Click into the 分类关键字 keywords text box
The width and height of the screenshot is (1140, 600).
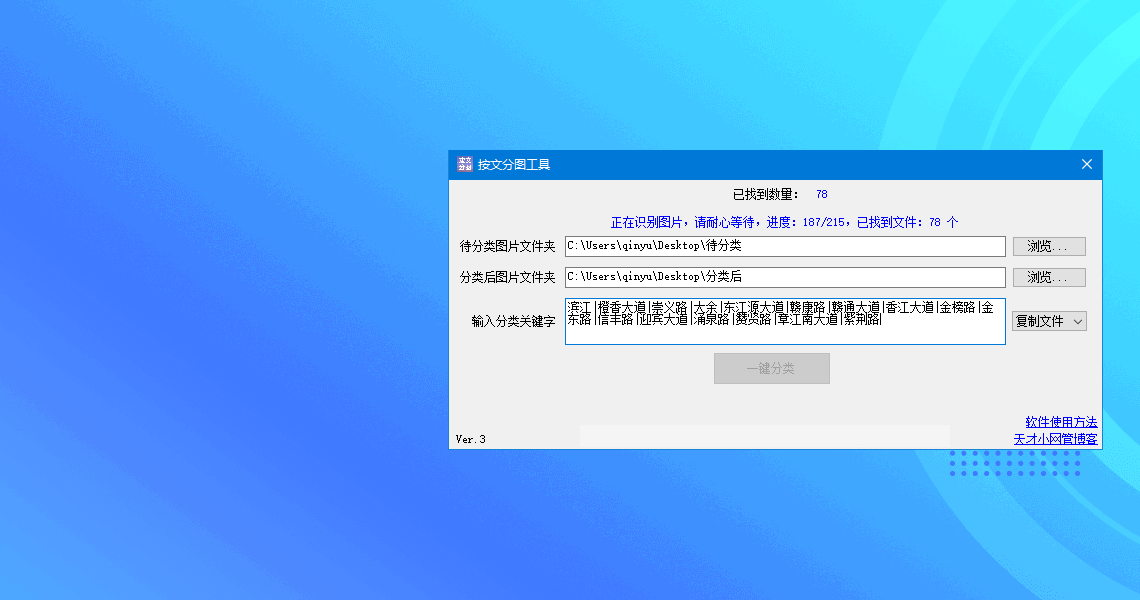(x=785, y=321)
